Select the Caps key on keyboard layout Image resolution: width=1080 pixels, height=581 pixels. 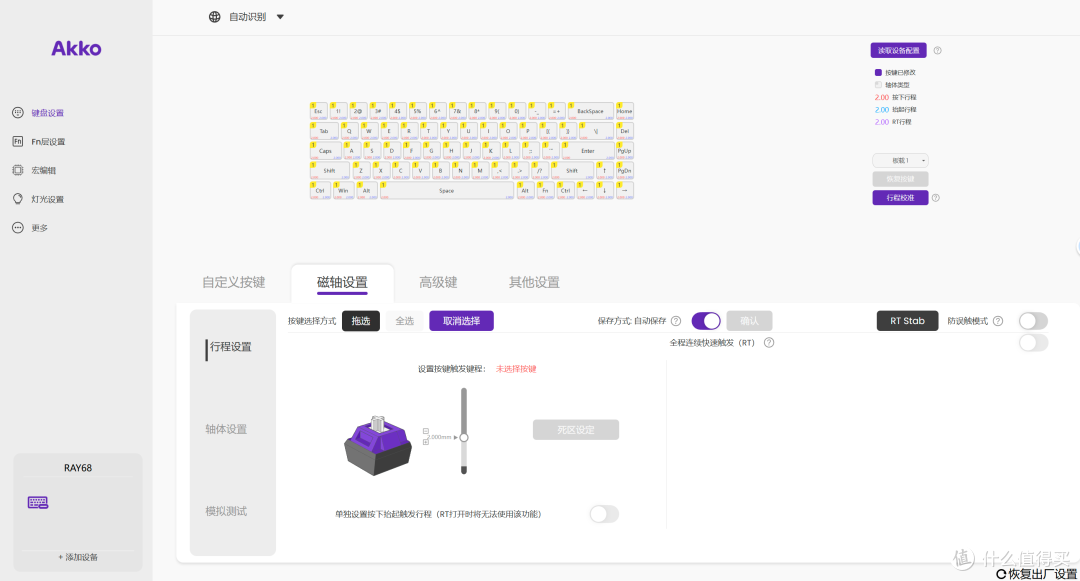click(325, 151)
